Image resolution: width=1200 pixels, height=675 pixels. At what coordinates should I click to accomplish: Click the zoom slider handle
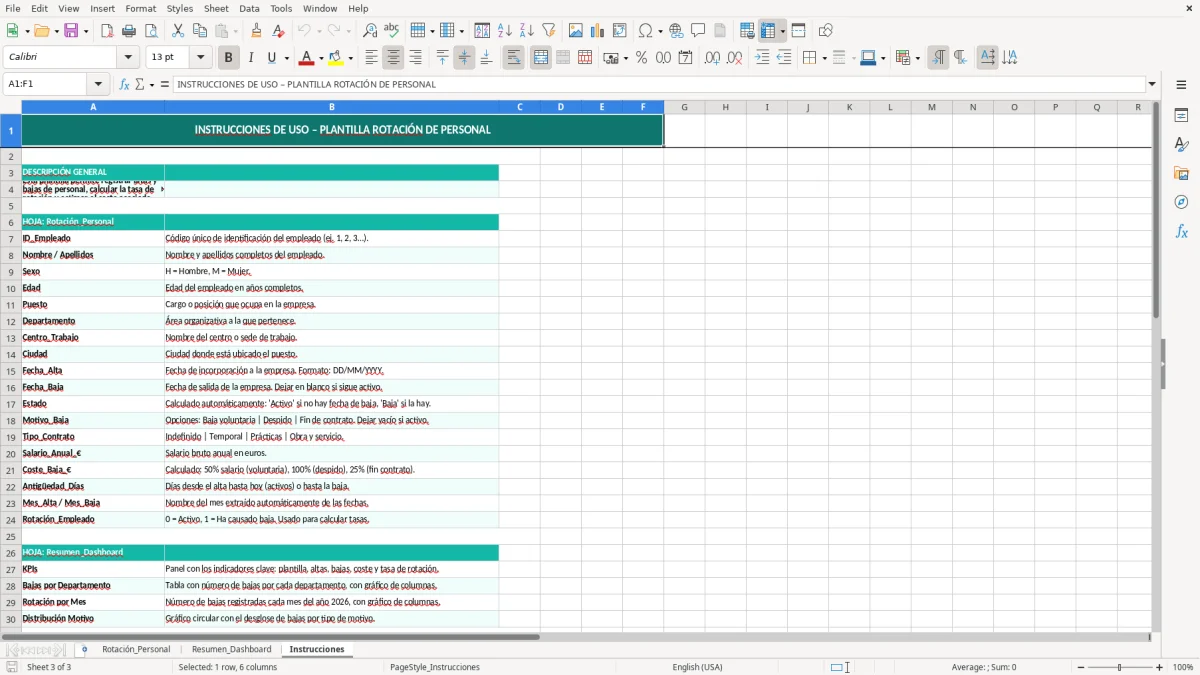1120,667
